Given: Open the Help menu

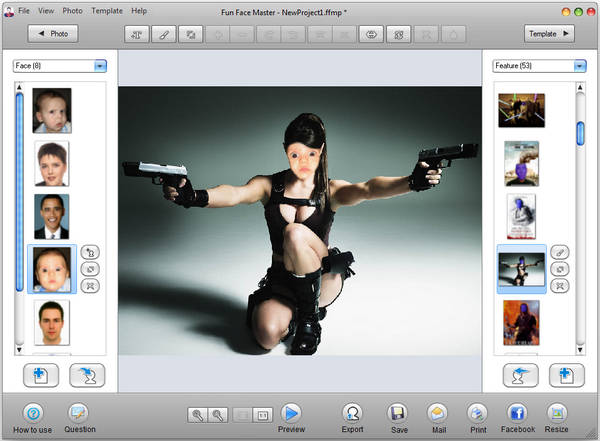Looking at the screenshot, I should coord(138,10).
